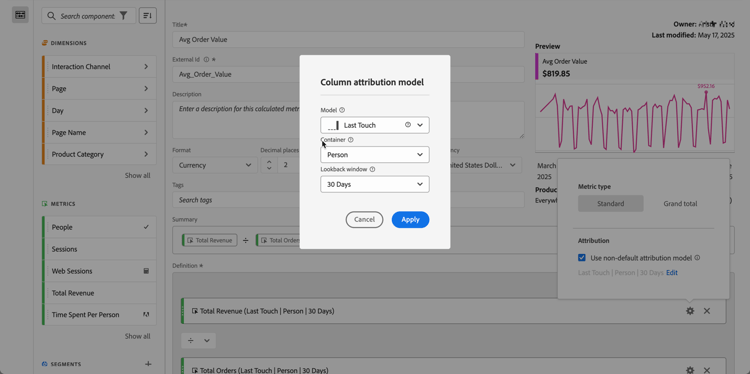This screenshot has width=750, height=374.
Task: Click calculator icon on Web Sessions
Action: click(x=146, y=271)
